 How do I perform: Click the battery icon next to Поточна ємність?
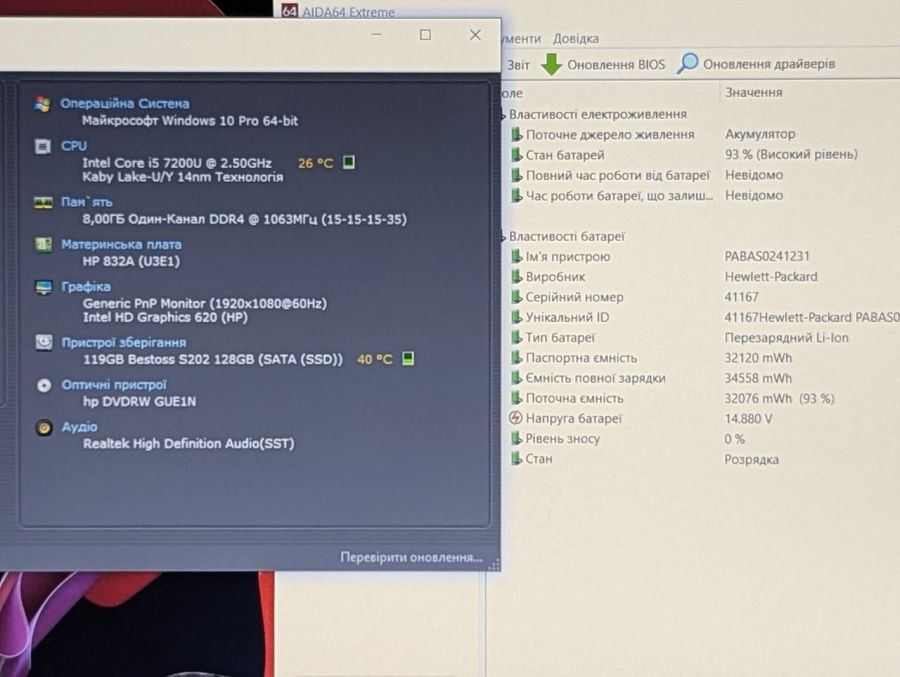point(516,398)
